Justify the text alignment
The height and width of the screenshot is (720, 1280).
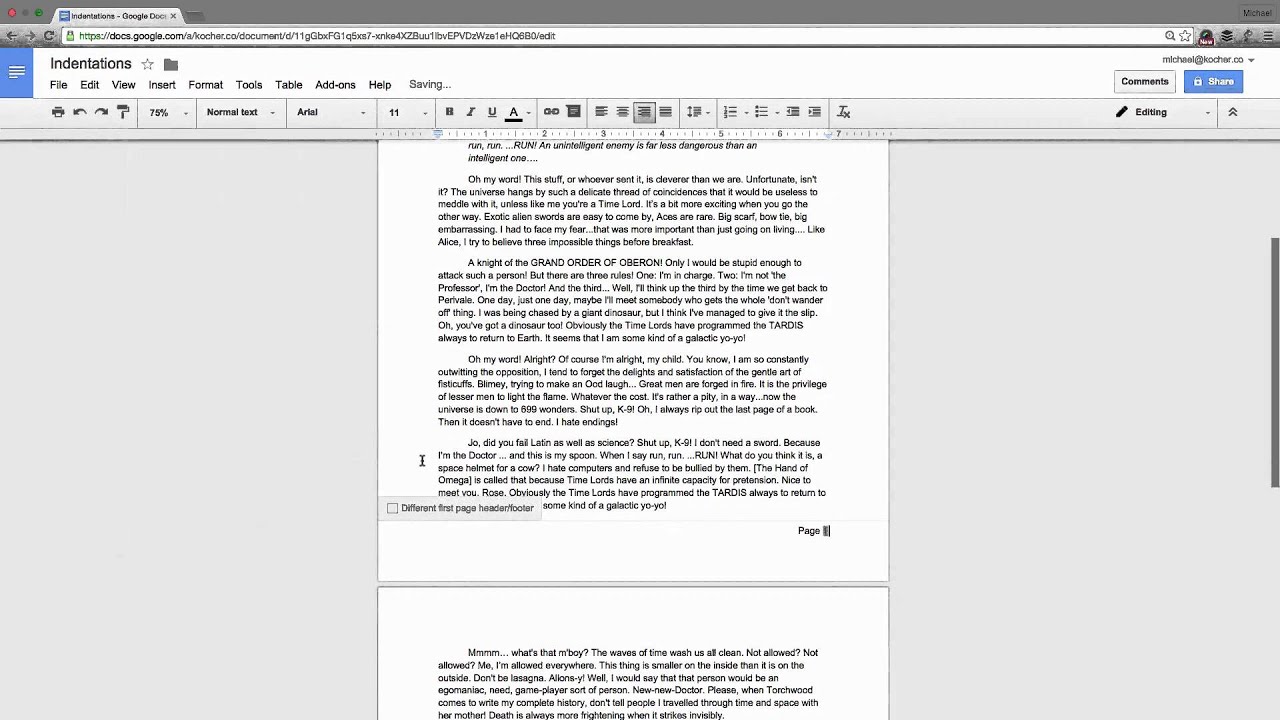point(665,112)
